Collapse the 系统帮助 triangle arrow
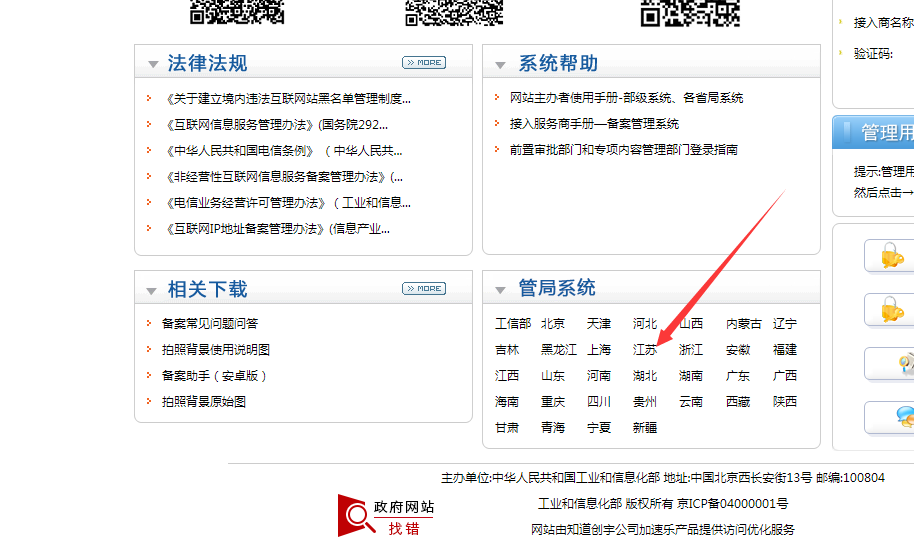 501,65
